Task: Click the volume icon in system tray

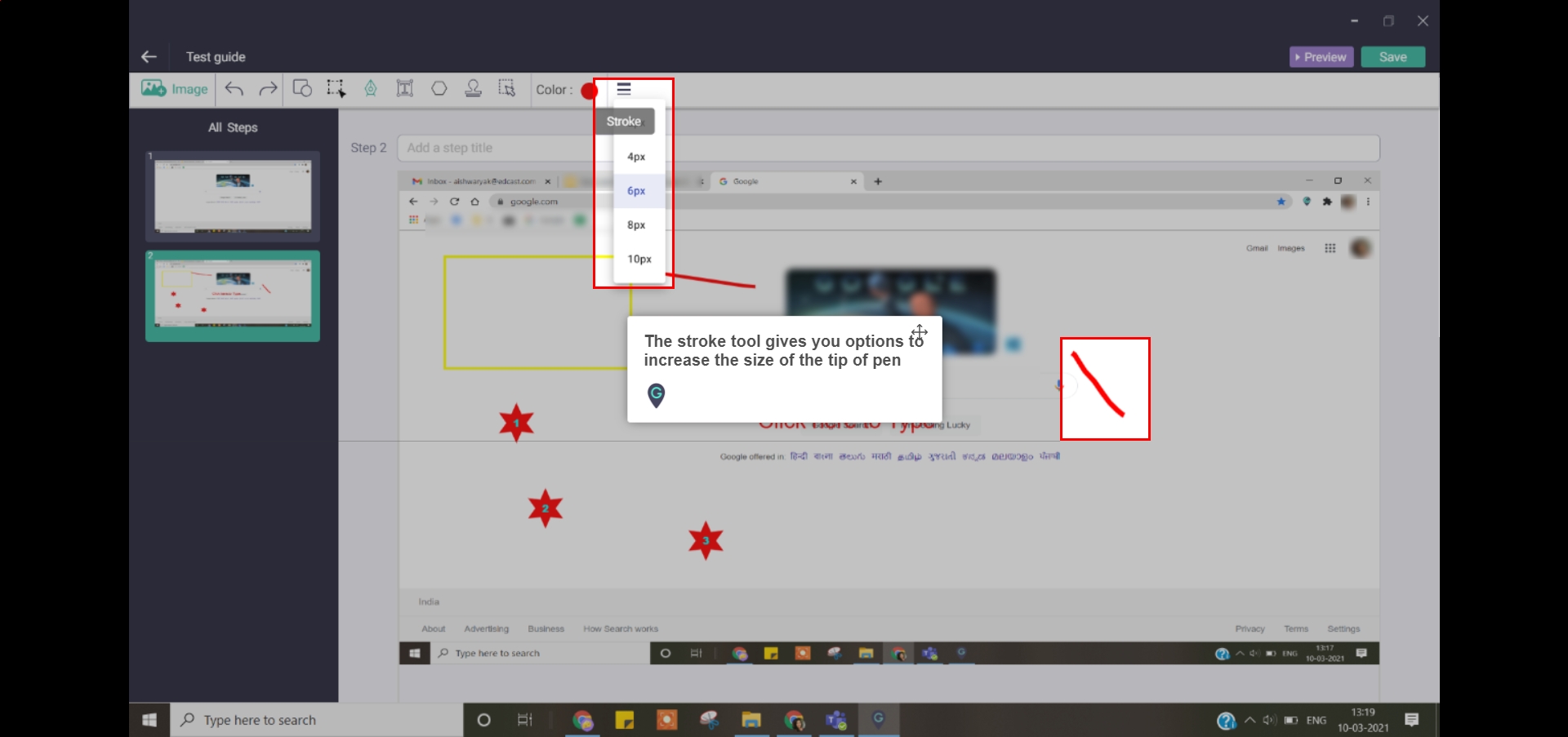Action: tap(1270, 720)
